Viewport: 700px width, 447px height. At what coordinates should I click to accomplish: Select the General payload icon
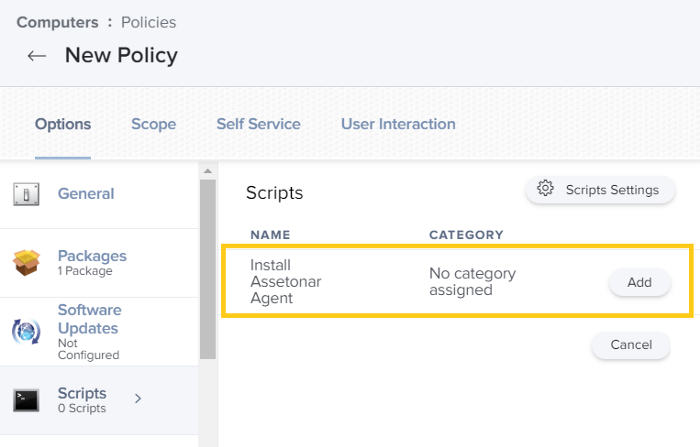pyautogui.click(x=26, y=194)
